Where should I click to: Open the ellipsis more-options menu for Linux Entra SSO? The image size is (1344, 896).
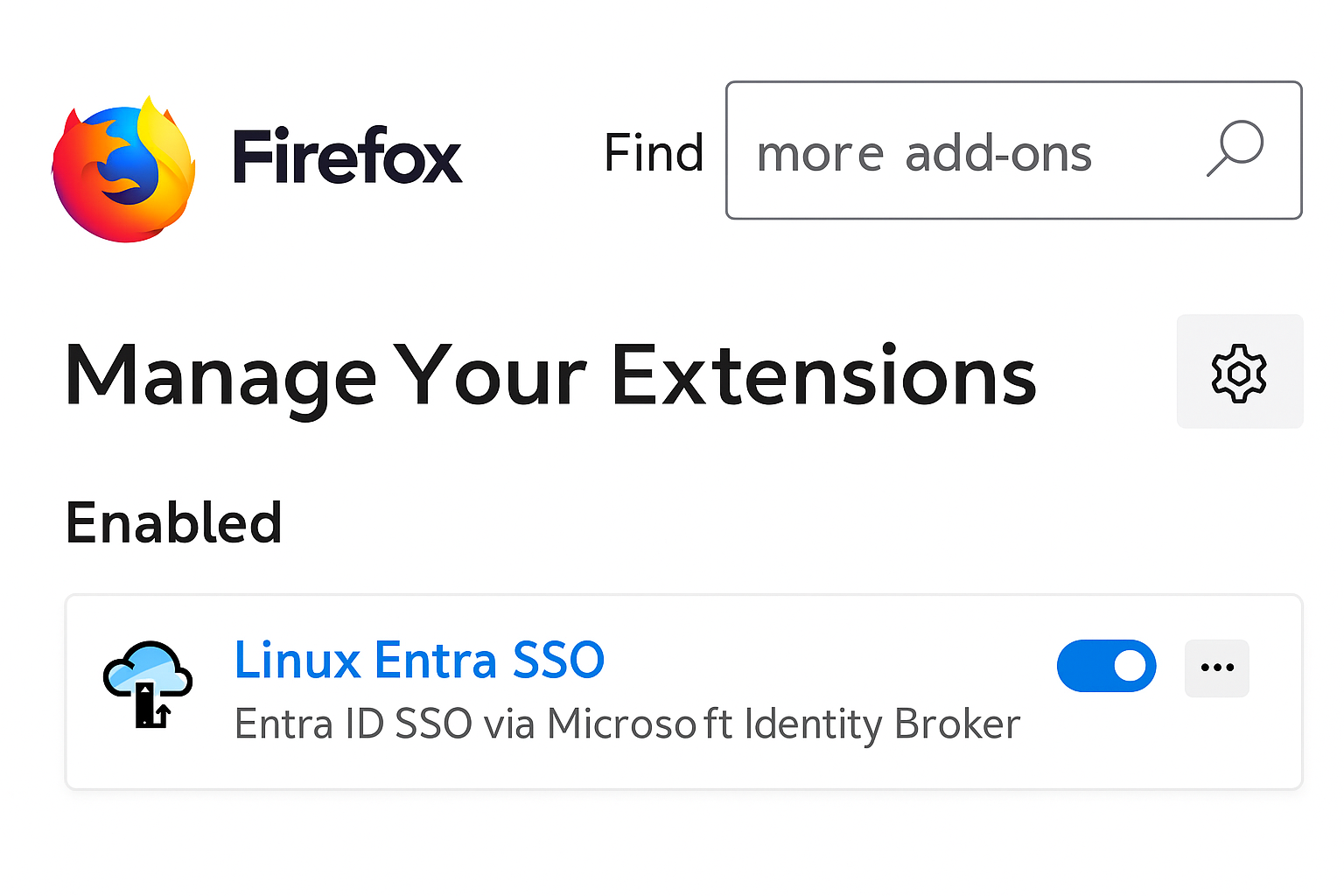[x=1216, y=668]
